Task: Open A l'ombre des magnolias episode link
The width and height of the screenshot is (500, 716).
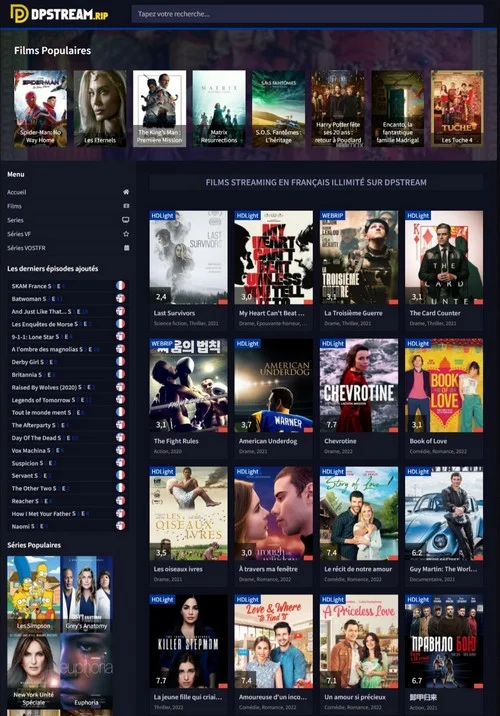Action: coord(55,349)
